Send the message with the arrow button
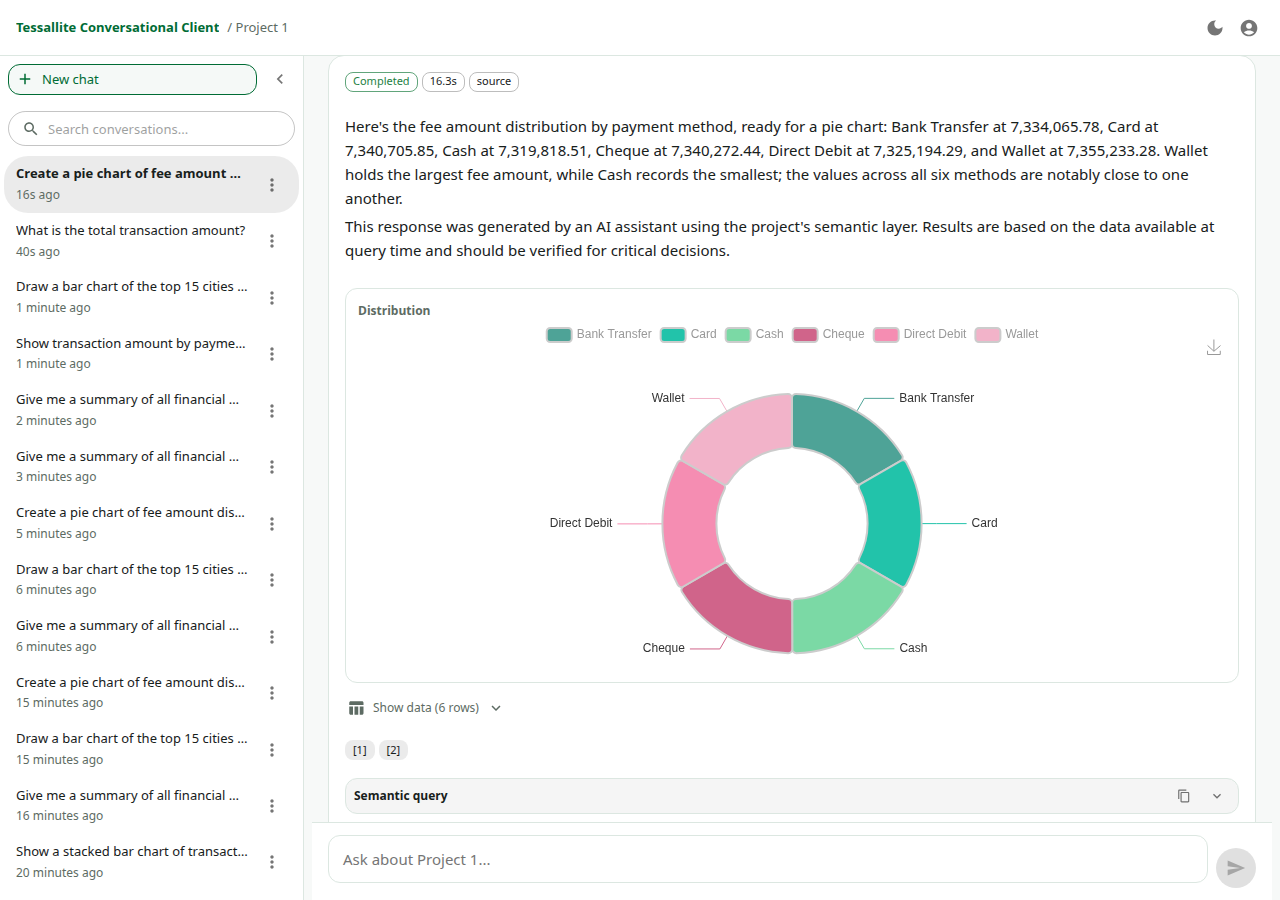1280x900 pixels. 1236,868
